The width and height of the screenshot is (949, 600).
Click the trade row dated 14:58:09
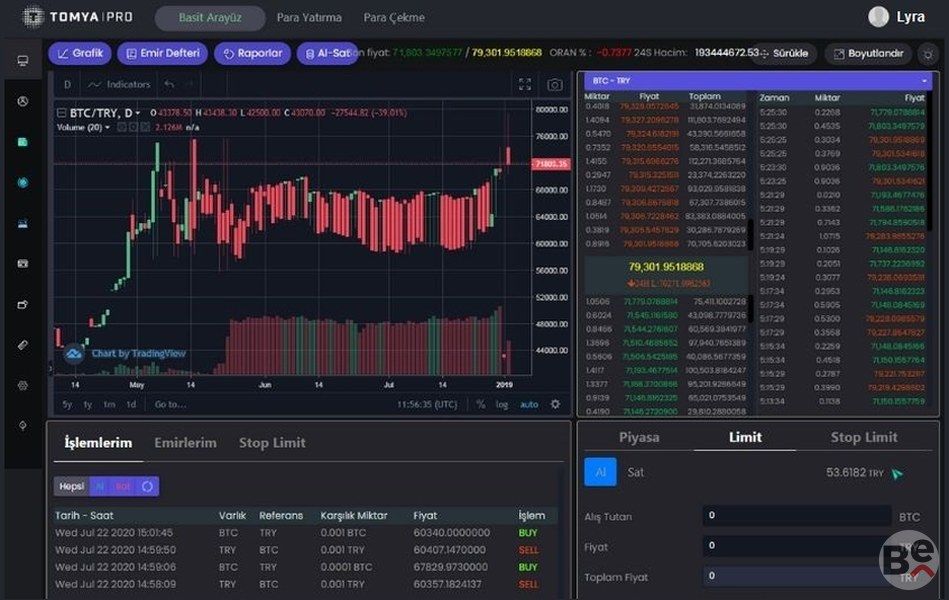304,584
